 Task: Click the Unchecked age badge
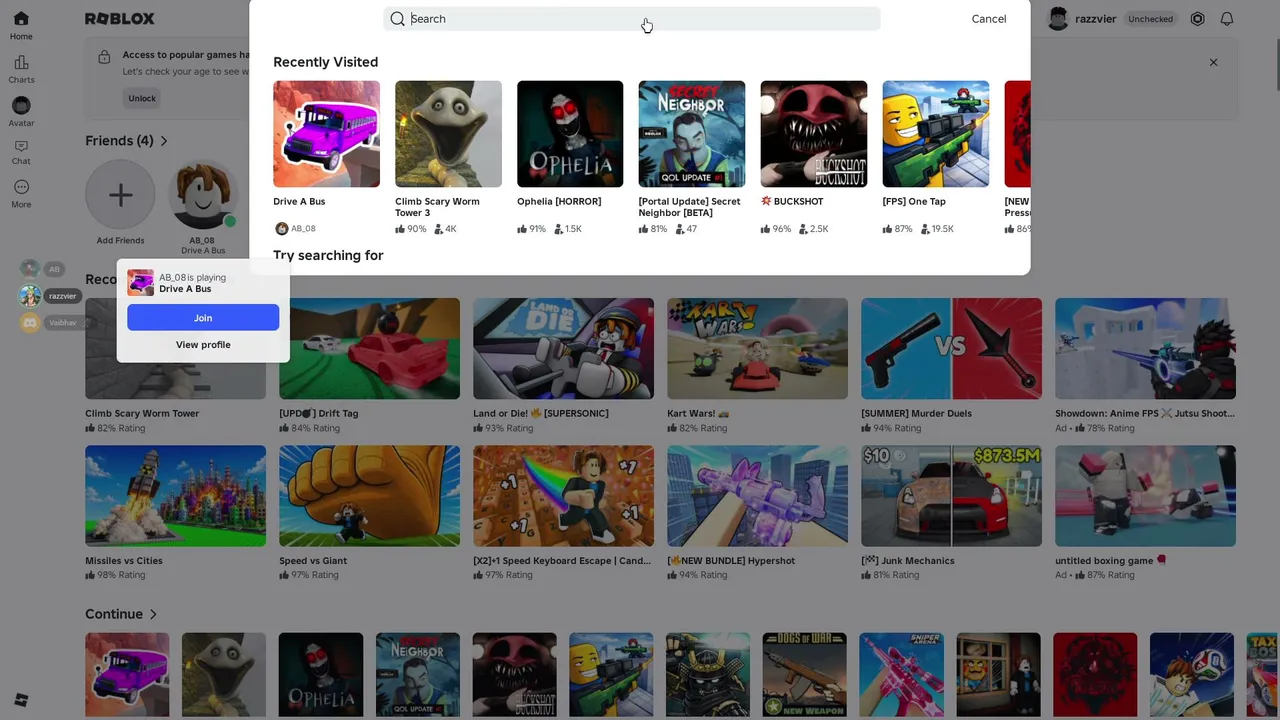point(1150,19)
